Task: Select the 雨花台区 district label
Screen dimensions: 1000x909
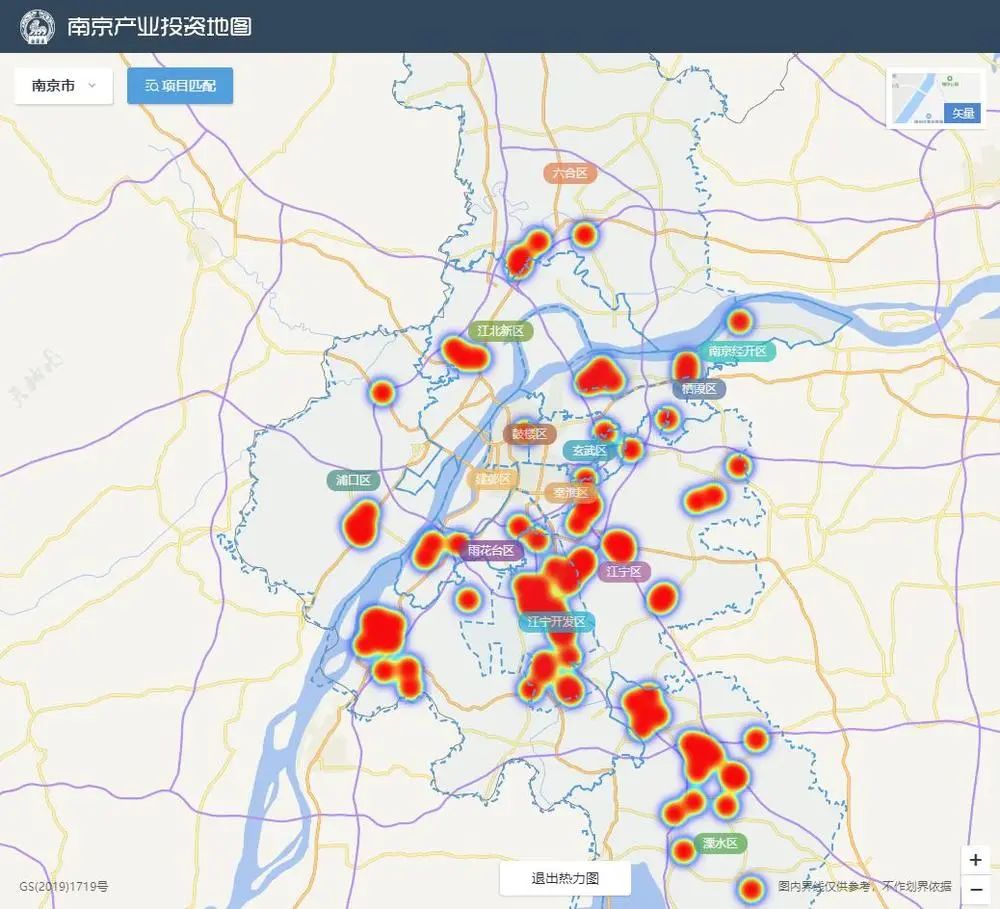Action: click(491, 550)
